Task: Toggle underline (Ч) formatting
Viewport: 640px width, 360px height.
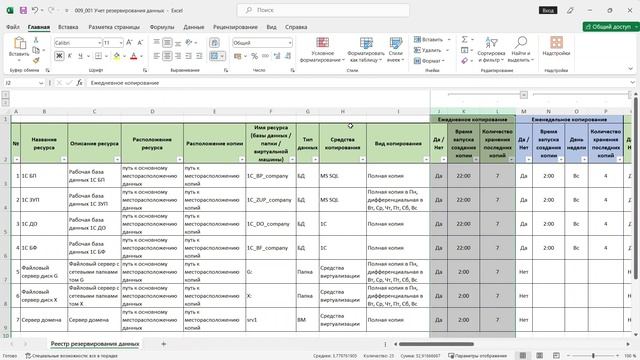Action: pos(80,56)
